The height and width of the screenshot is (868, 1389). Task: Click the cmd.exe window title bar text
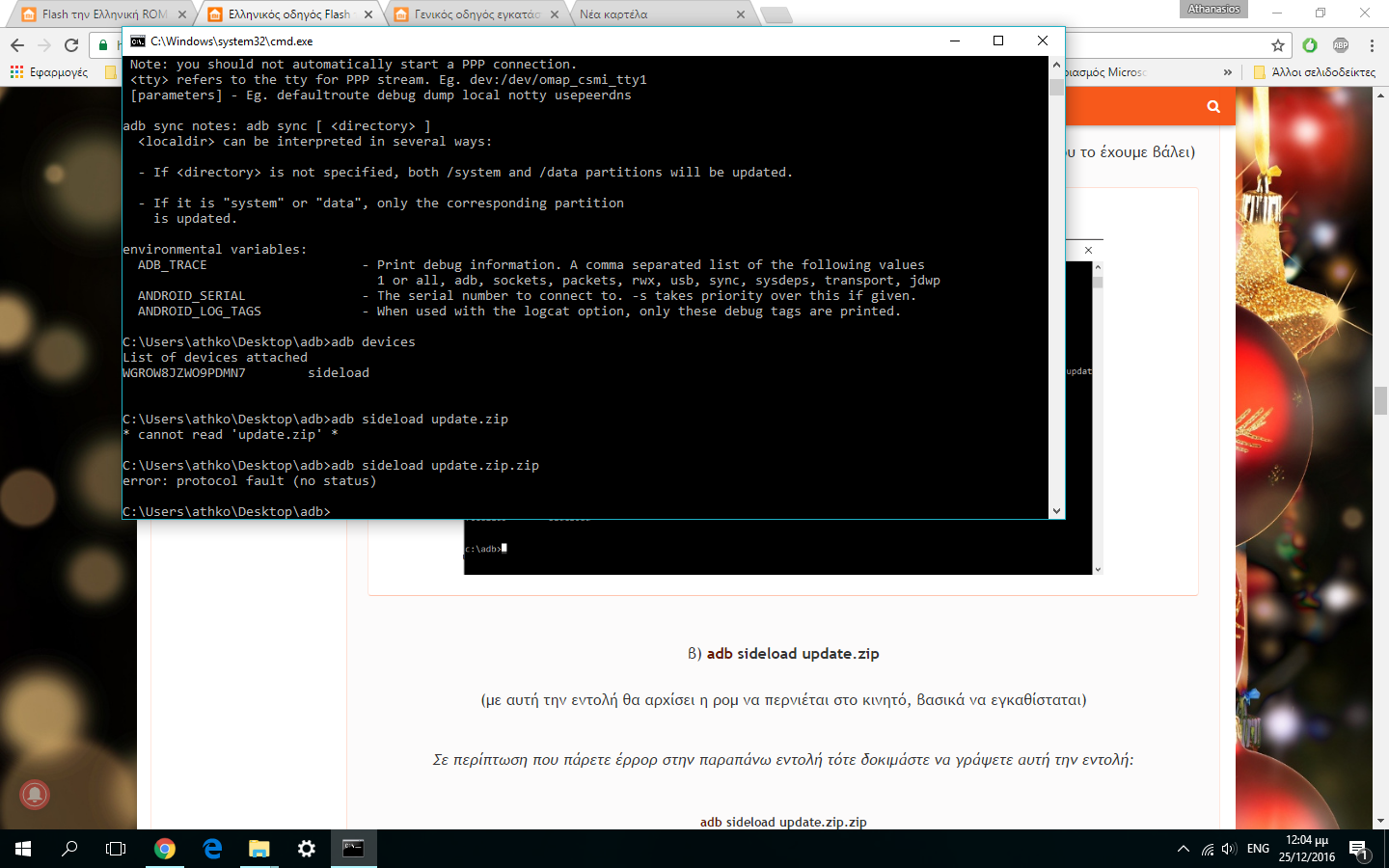(231, 41)
